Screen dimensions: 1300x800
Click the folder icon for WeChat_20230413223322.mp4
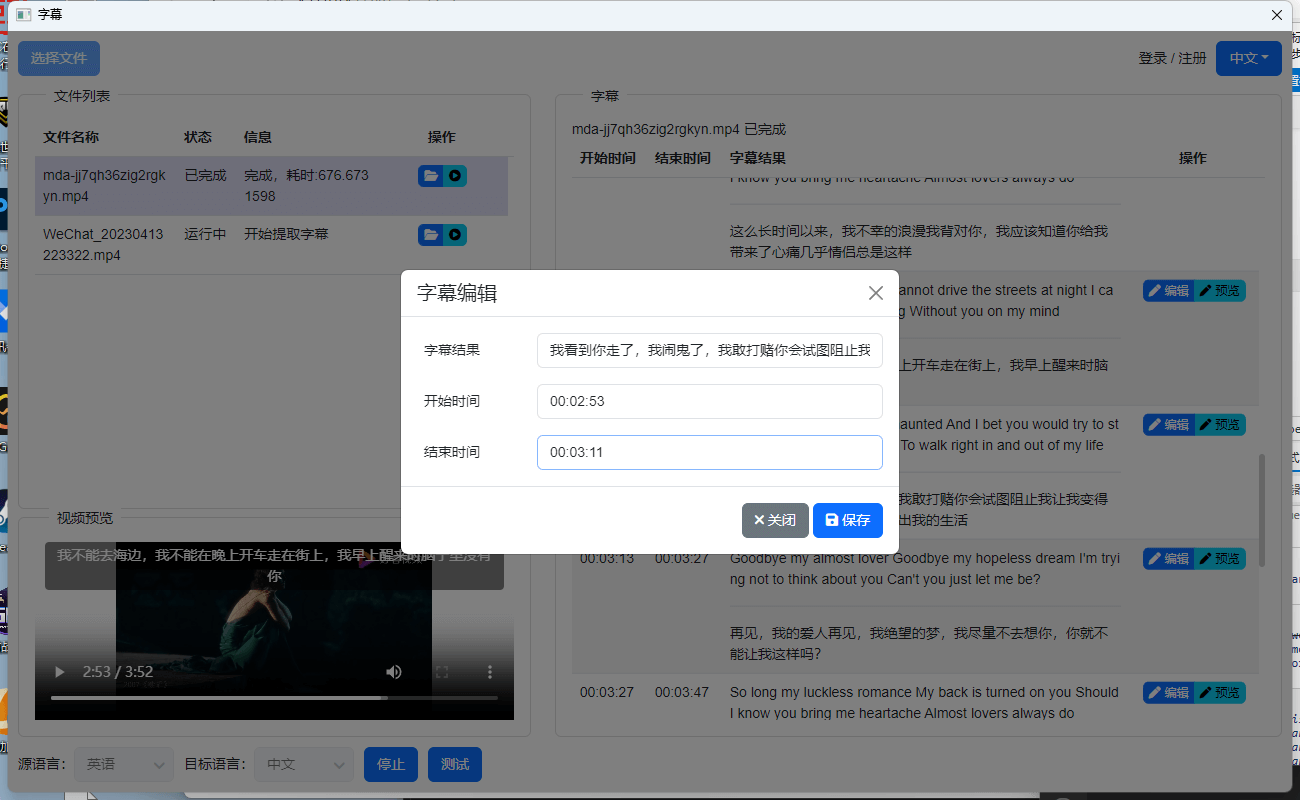tap(430, 234)
